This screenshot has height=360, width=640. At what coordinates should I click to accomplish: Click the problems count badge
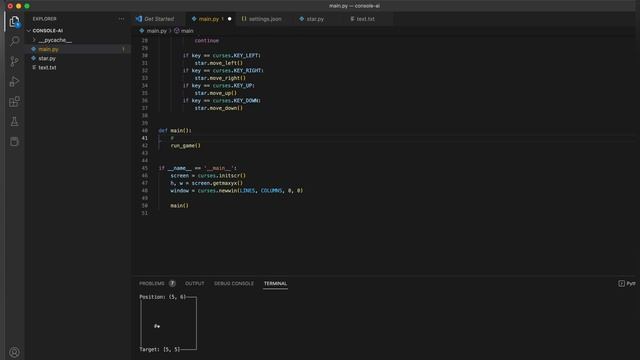click(x=172, y=283)
